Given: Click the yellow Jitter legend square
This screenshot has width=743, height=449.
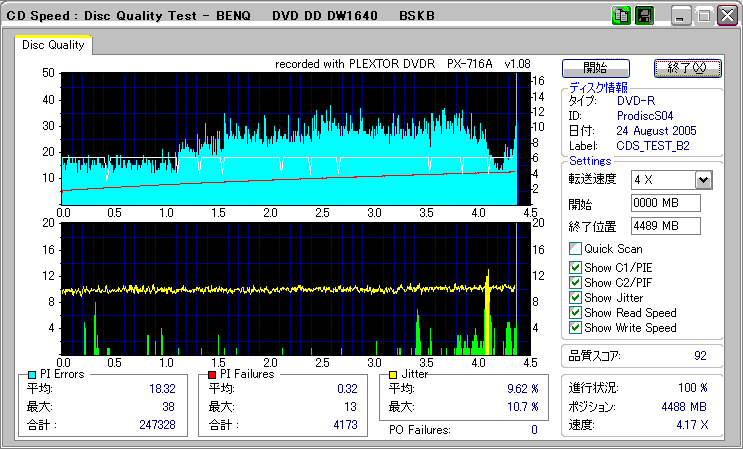Looking at the screenshot, I should click(x=395, y=374).
